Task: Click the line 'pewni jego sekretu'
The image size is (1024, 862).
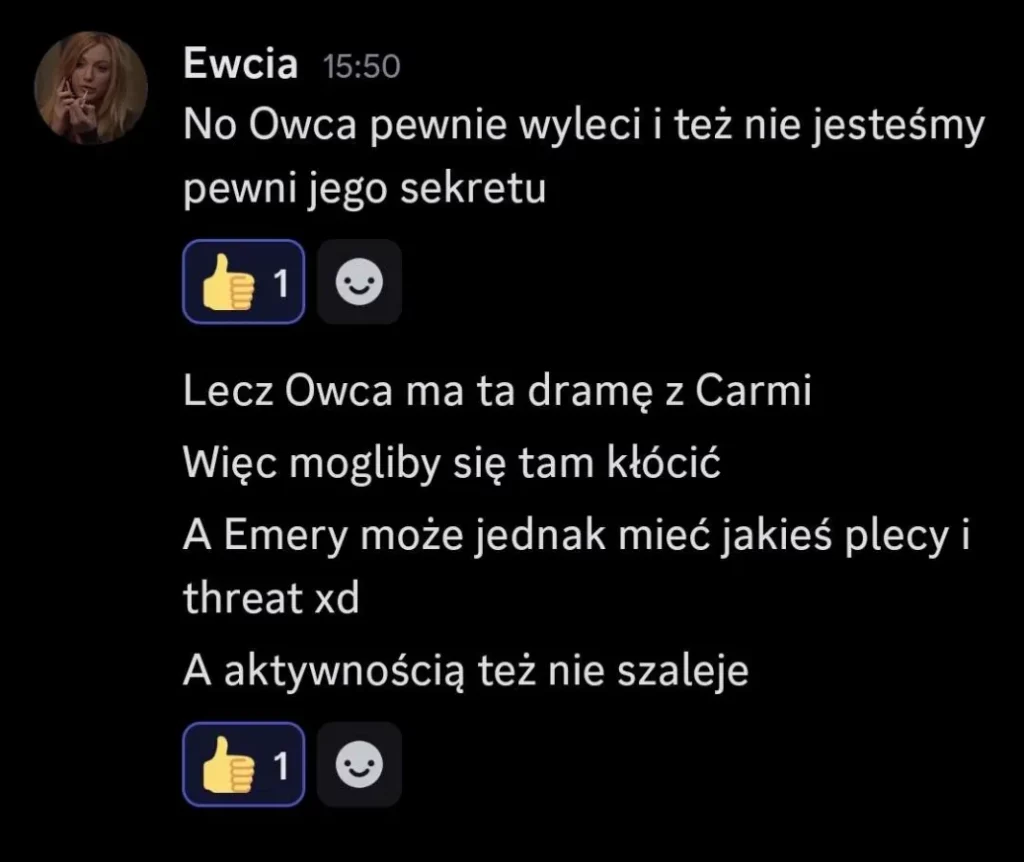Action: (364, 189)
